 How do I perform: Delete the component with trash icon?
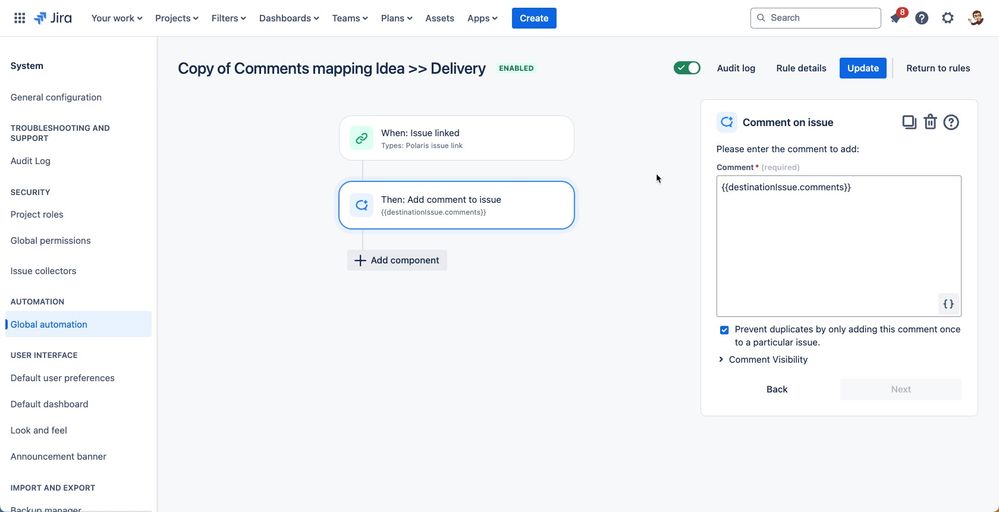pos(930,122)
